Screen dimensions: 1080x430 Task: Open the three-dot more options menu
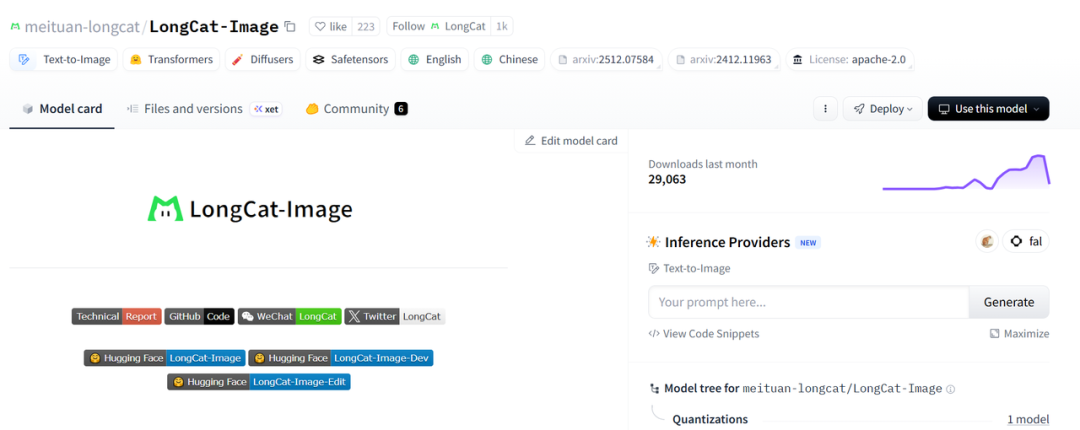(825, 109)
